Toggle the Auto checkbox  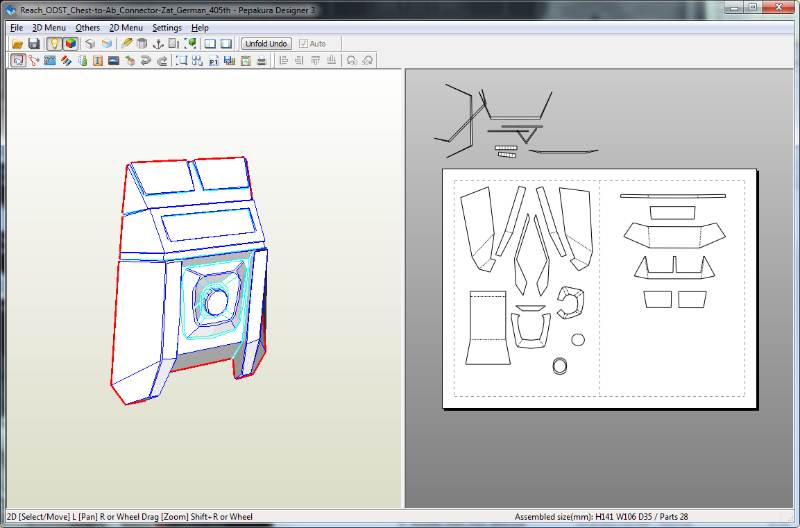point(304,44)
